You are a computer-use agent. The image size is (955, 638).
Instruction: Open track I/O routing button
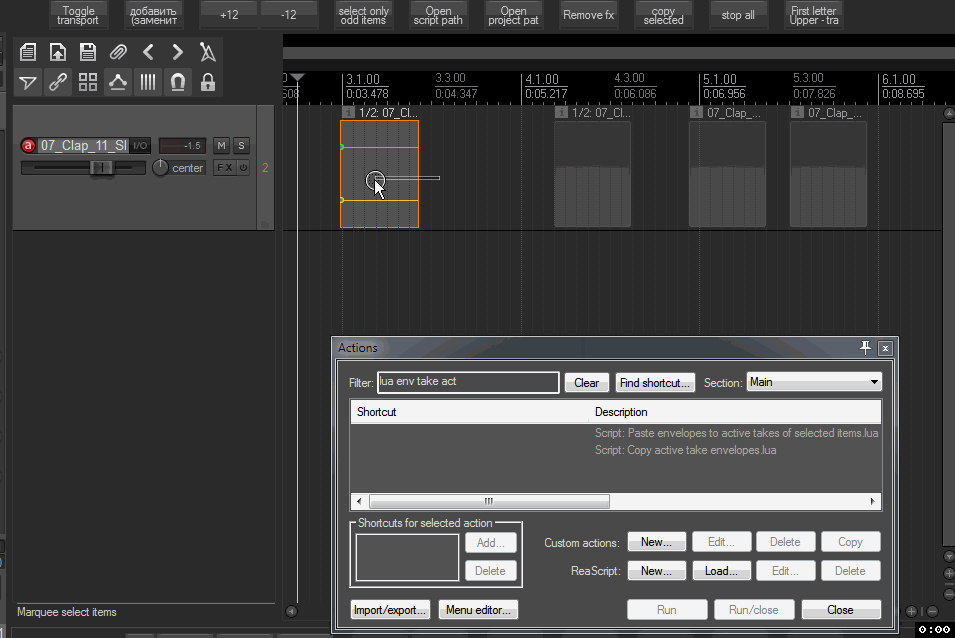140,146
